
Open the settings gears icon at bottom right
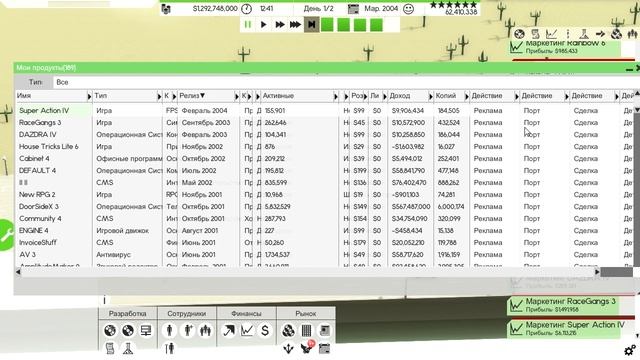point(630,350)
